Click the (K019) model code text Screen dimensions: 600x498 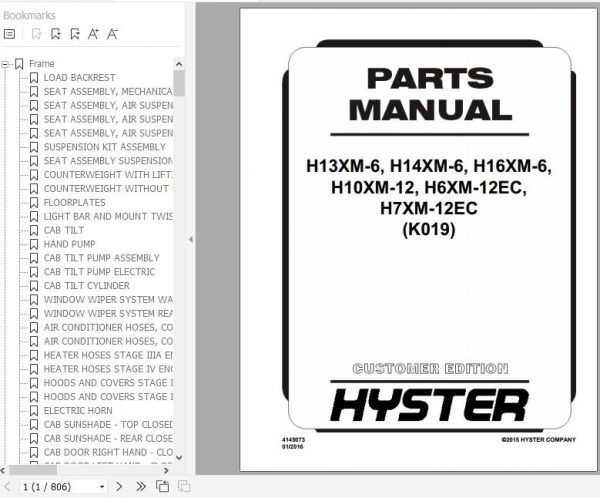[x=429, y=229]
